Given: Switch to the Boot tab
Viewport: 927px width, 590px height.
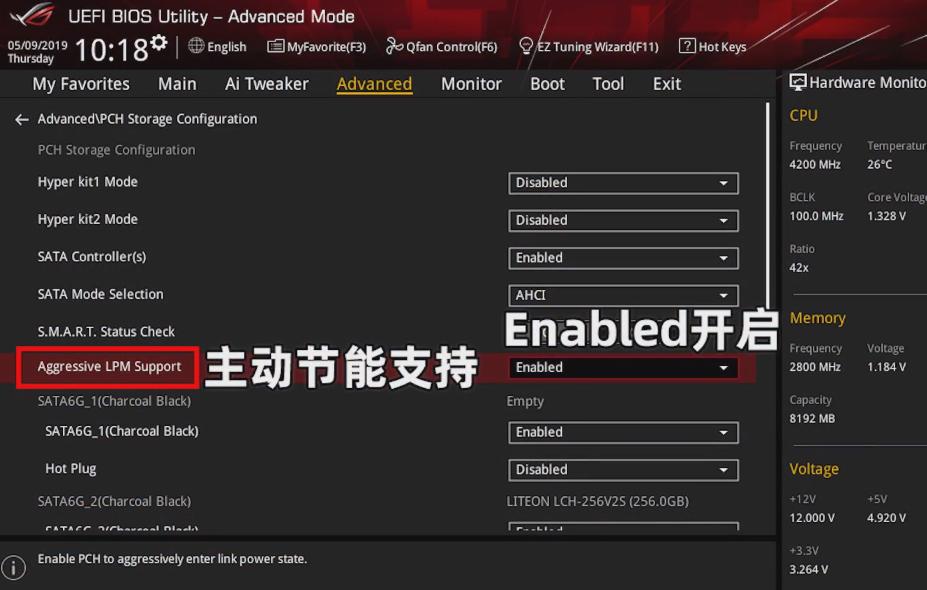Looking at the screenshot, I should (x=547, y=84).
